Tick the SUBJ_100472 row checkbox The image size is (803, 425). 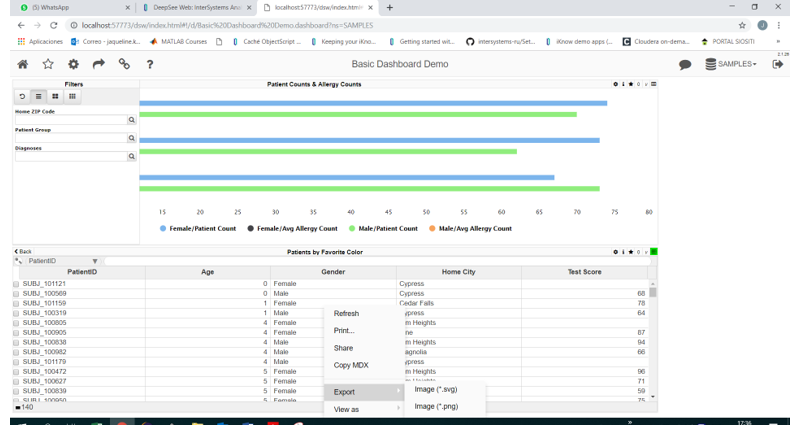(16, 371)
